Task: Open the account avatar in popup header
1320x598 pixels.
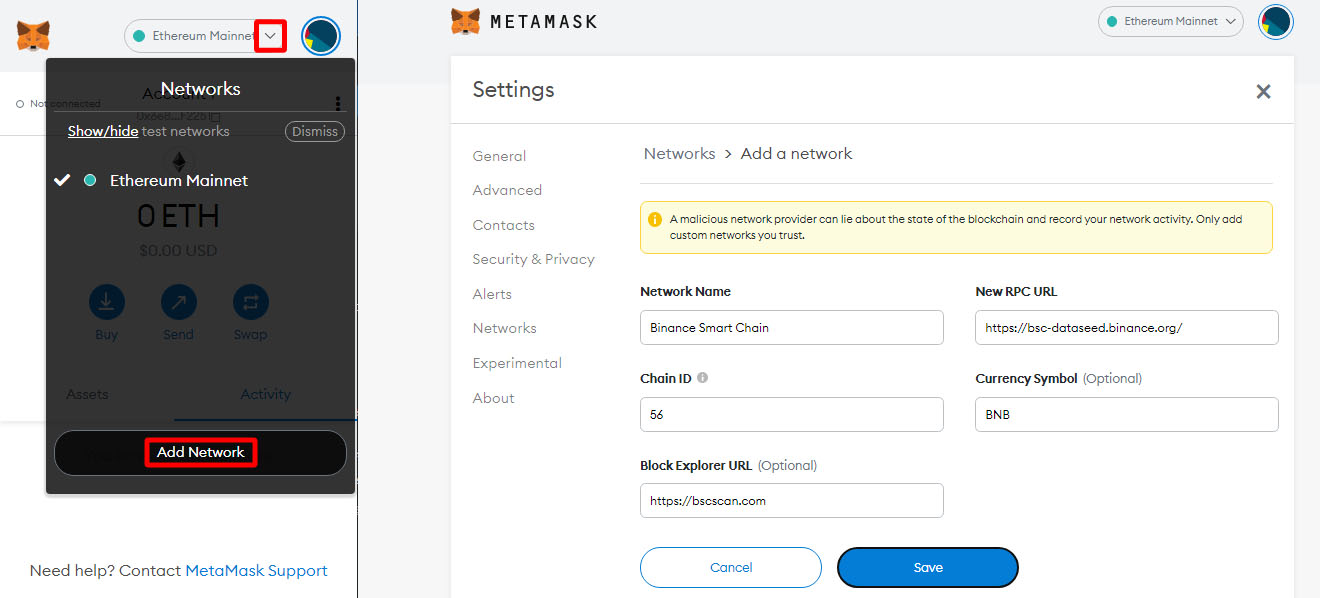Action: click(x=321, y=36)
